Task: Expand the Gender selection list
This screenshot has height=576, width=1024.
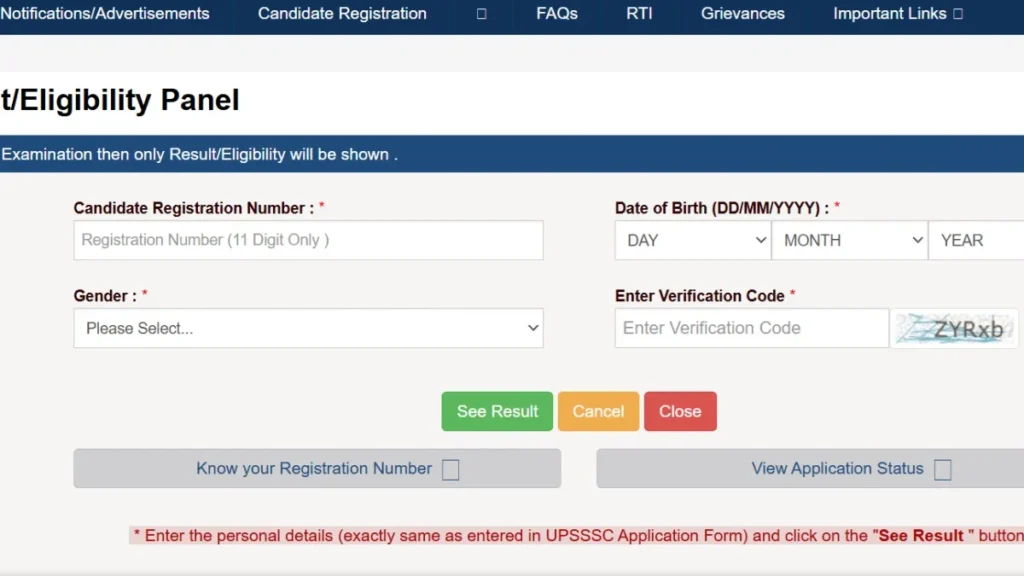Action: (x=307, y=328)
